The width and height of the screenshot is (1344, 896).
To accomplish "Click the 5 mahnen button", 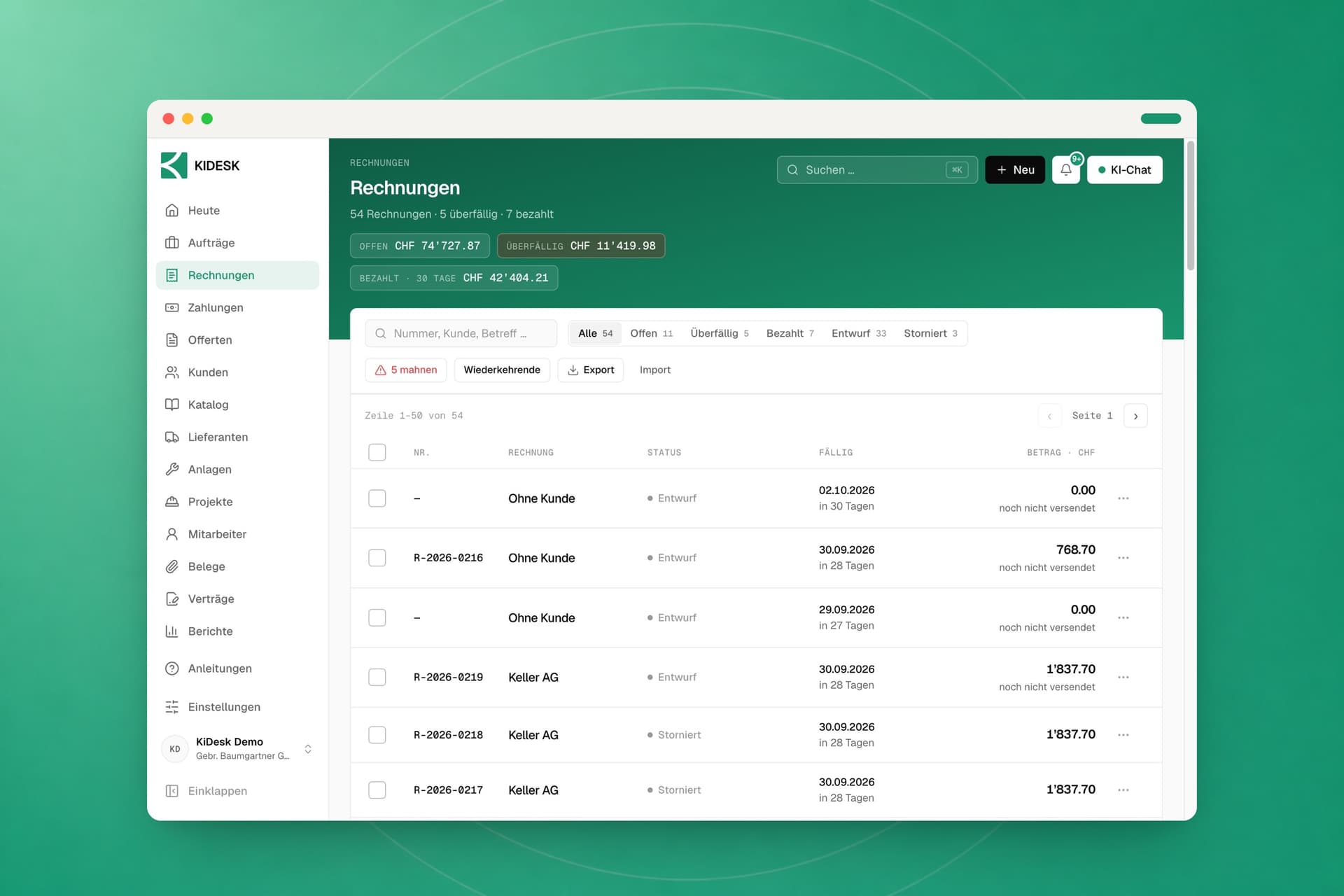I will (406, 370).
